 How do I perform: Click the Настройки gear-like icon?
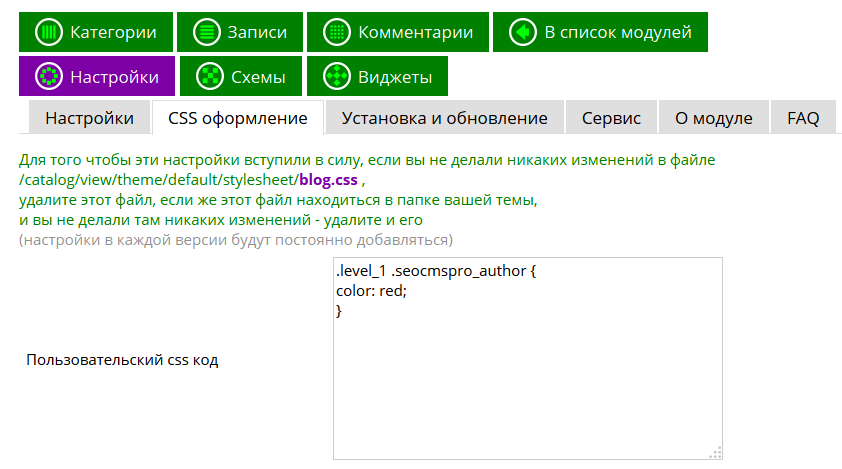(x=49, y=77)
